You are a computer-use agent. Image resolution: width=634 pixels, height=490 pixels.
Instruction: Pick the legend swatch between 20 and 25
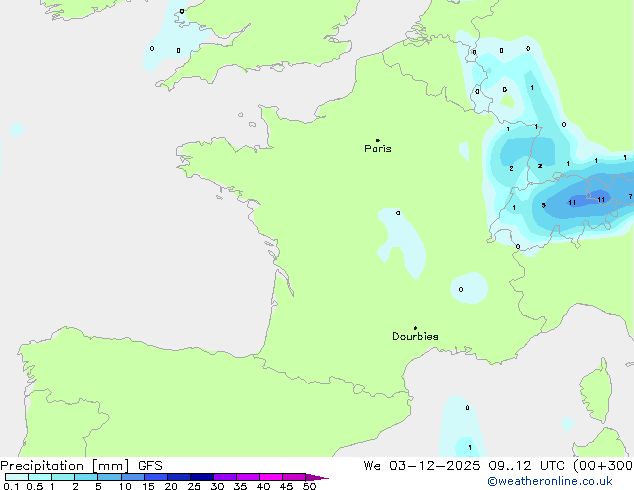pos(179,477)
